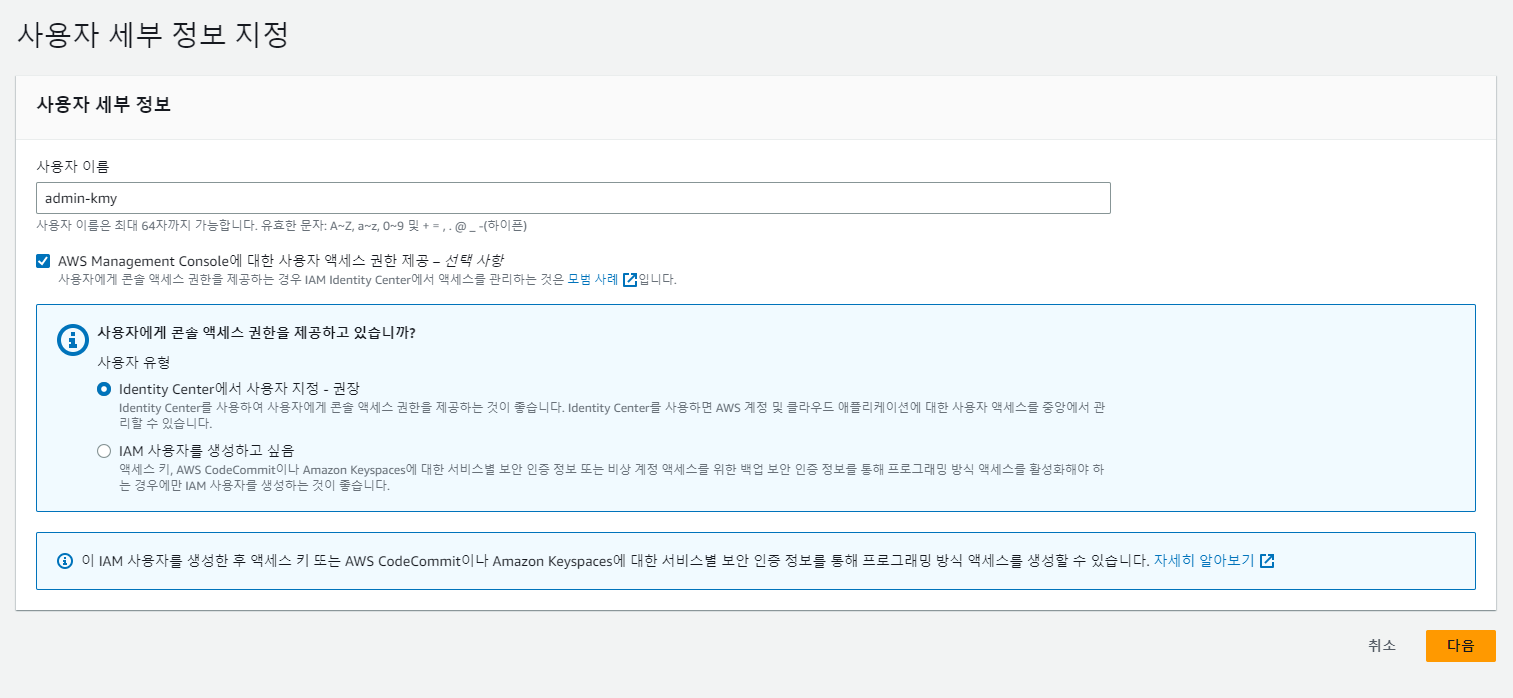Click 사용자에게 콘솔 액세스 권한을 제공하고 있습니까? heading

coord(256,333)
